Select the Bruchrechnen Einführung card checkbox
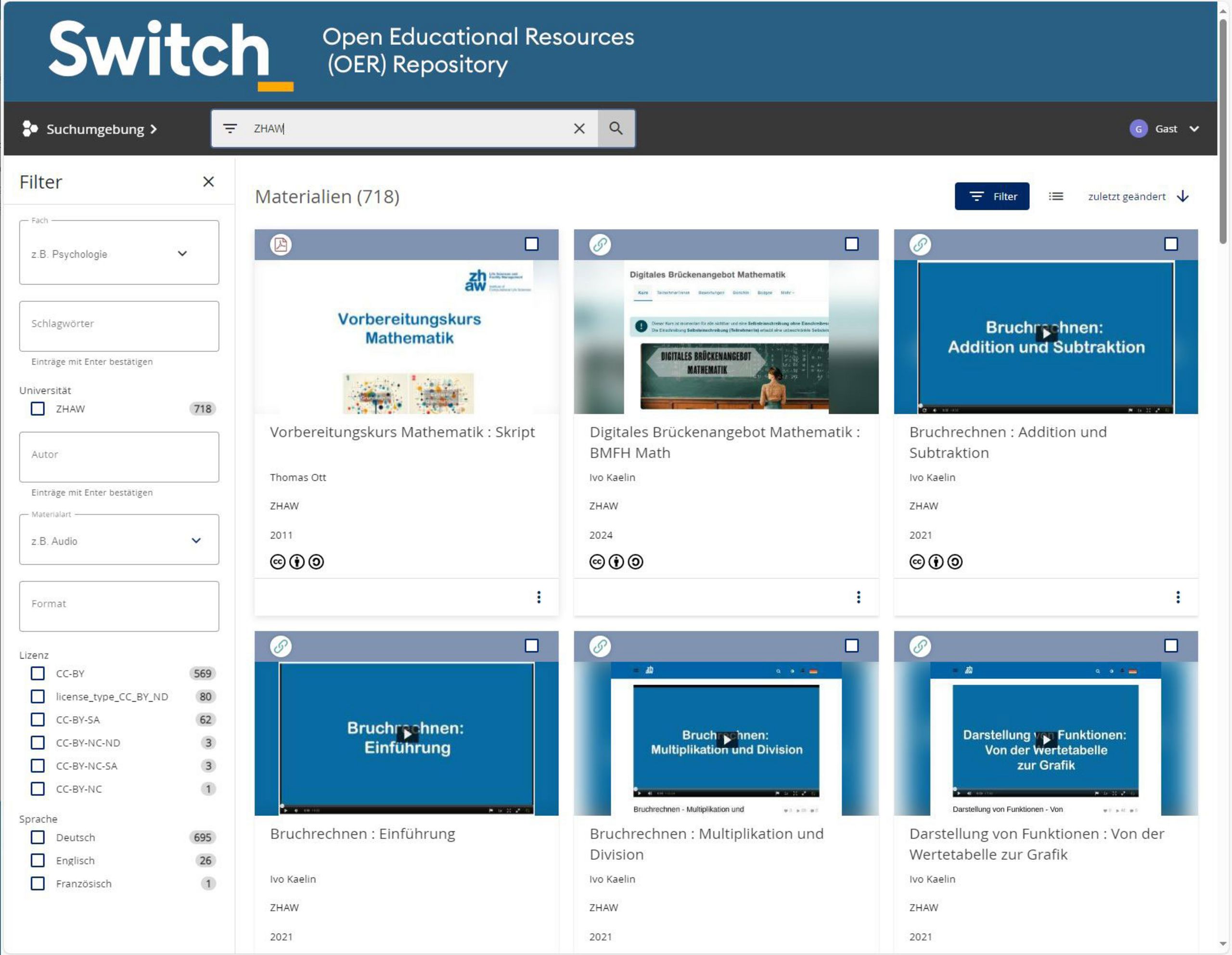This screenshot has width=1232, height=955. (x=532, y=646)
